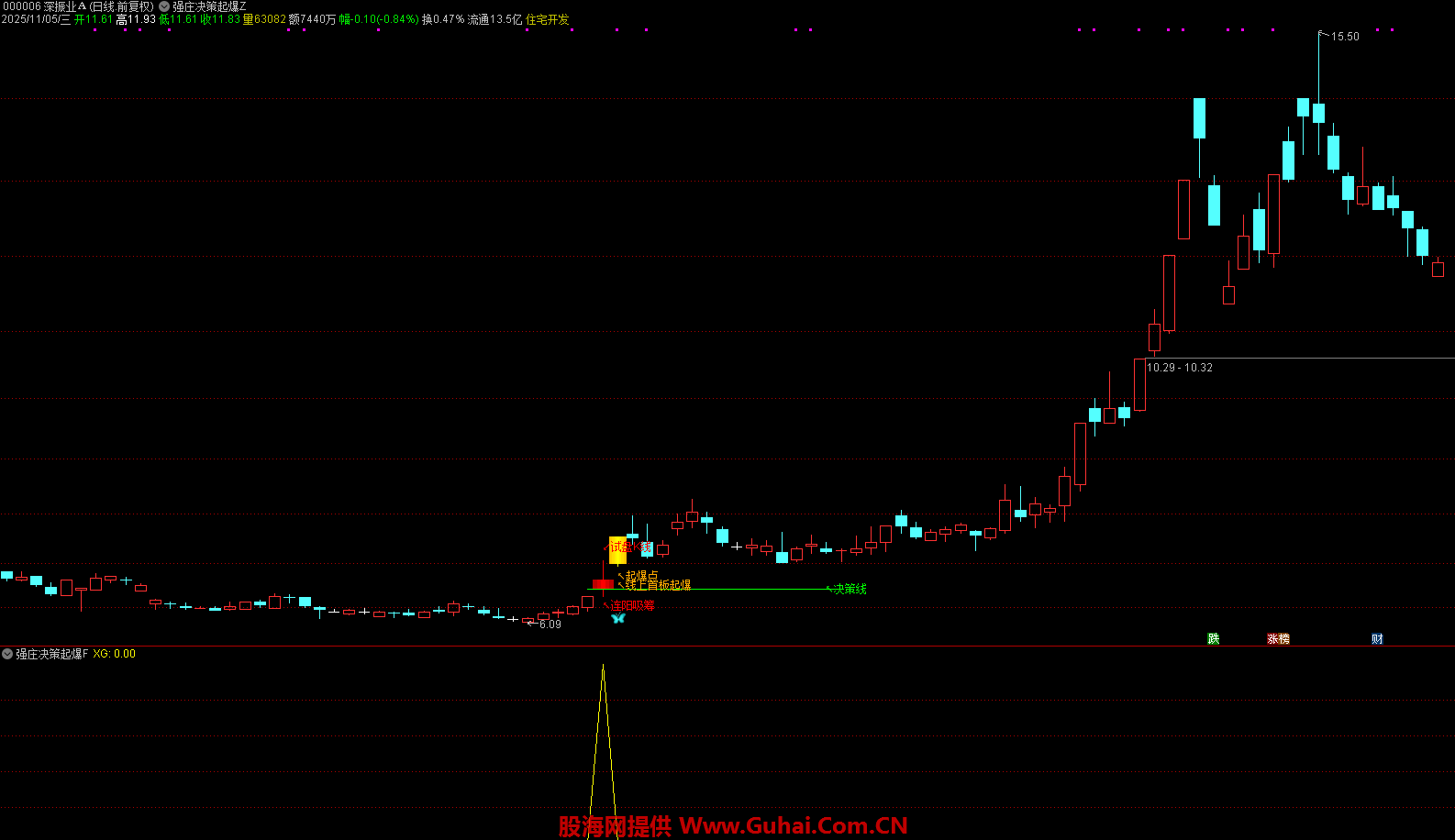Click the green 跌 event marker
1455x840 pixels.
[x=1214, y=639]
